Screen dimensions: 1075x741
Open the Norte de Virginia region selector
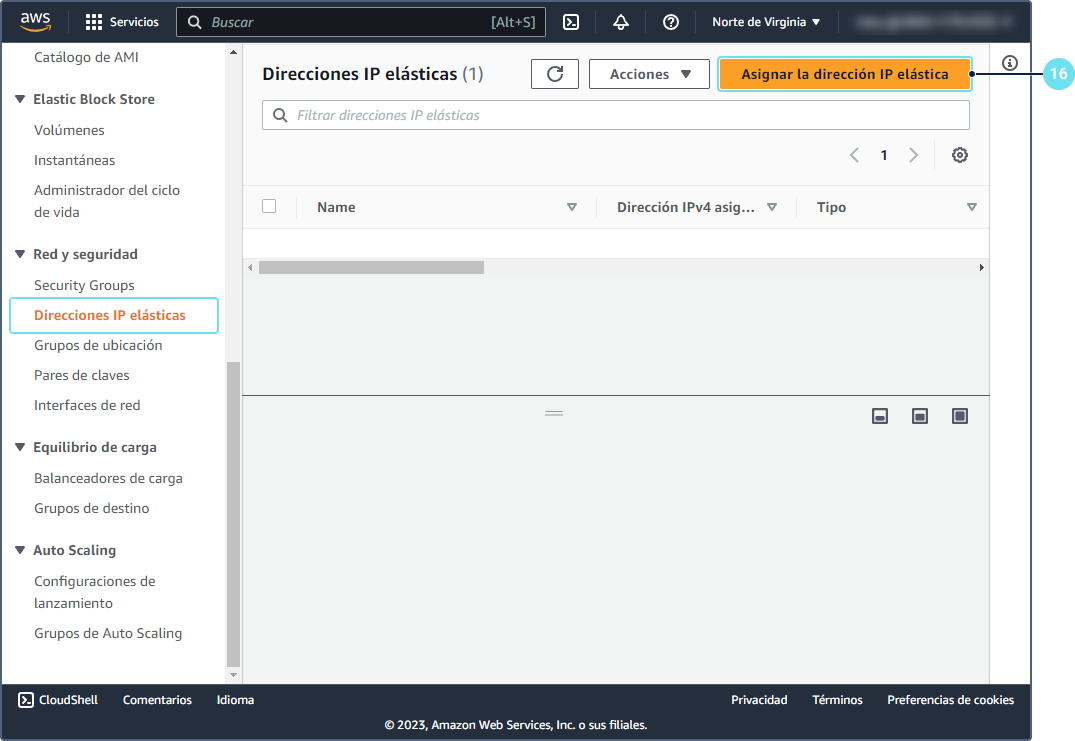pyautogui.click(x=766, y=22)
